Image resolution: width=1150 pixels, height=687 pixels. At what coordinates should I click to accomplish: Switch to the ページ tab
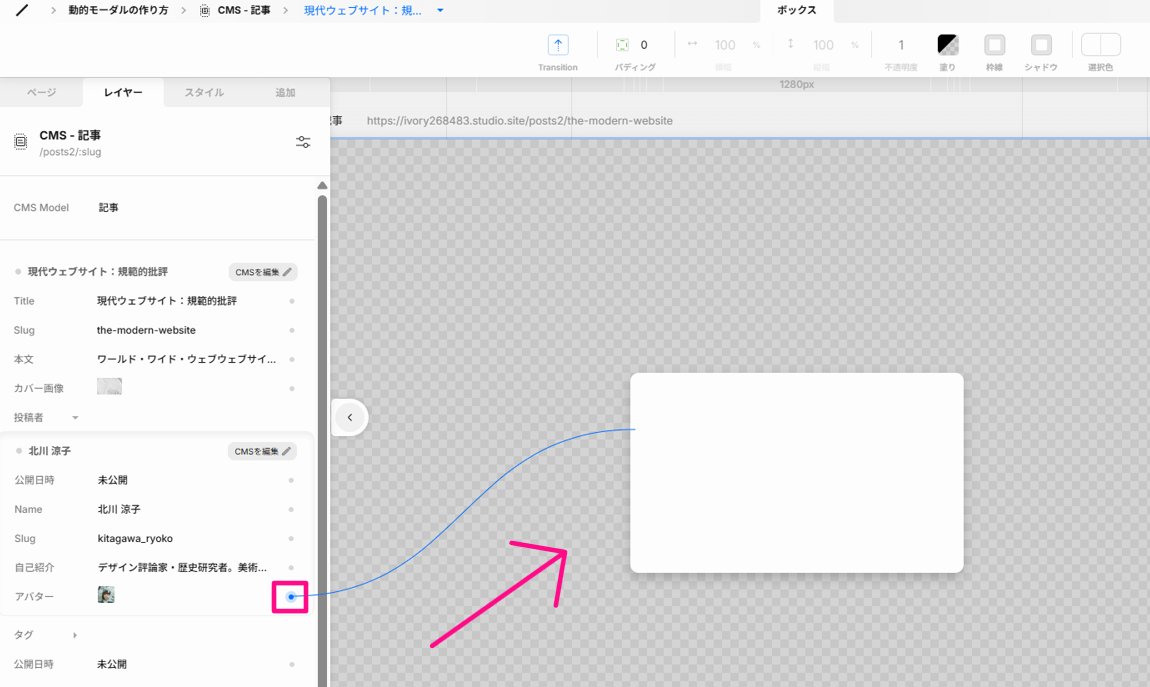[x=42, y=92]
